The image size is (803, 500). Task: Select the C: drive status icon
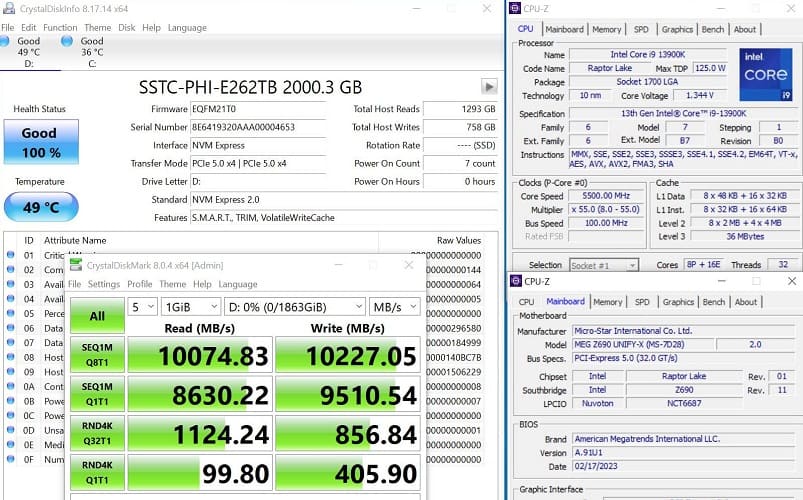pyautogui.click(x=68, y=42)
